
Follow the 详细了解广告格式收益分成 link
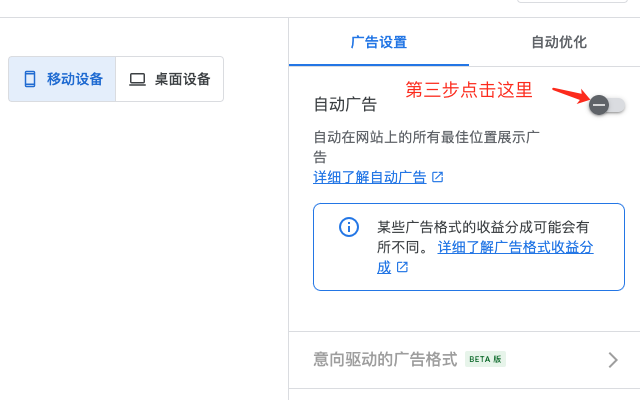515,246
